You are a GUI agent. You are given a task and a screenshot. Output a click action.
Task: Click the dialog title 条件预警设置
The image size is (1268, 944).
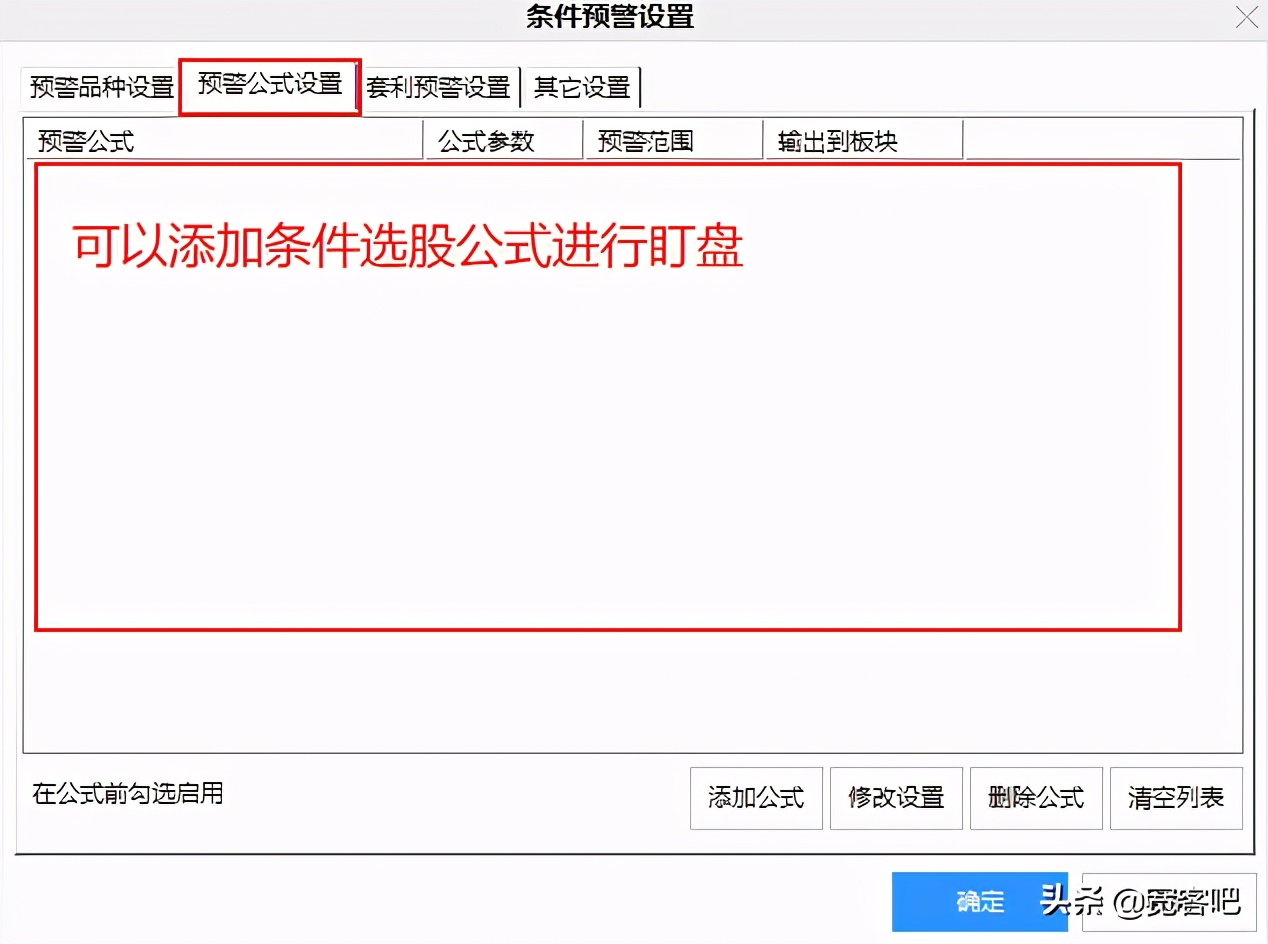coord(610,18)
